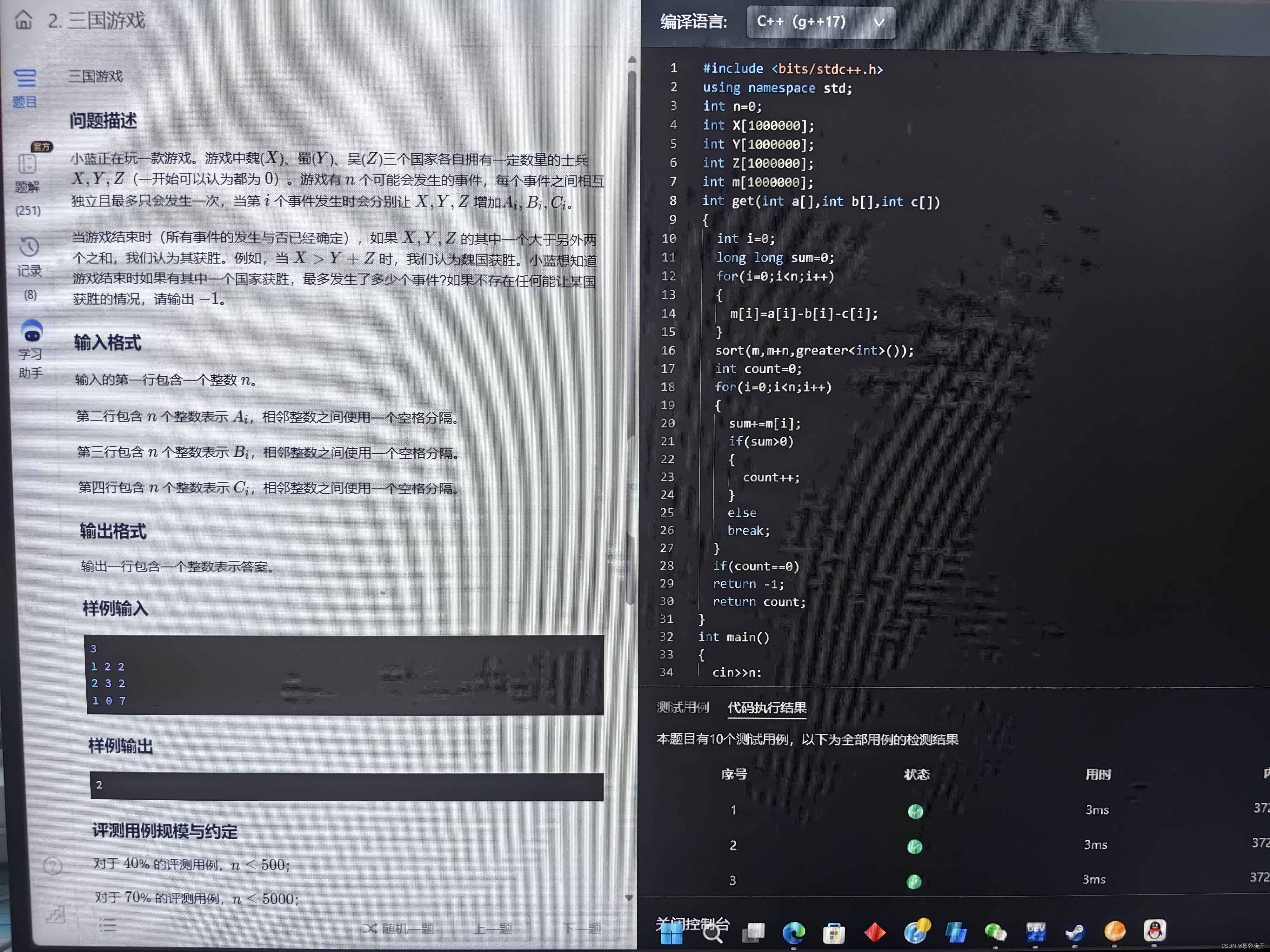This screenshot has width=1270, height=952.
Task: Click the stairs chart icon in the sidebar
Action: click(55, 915)
